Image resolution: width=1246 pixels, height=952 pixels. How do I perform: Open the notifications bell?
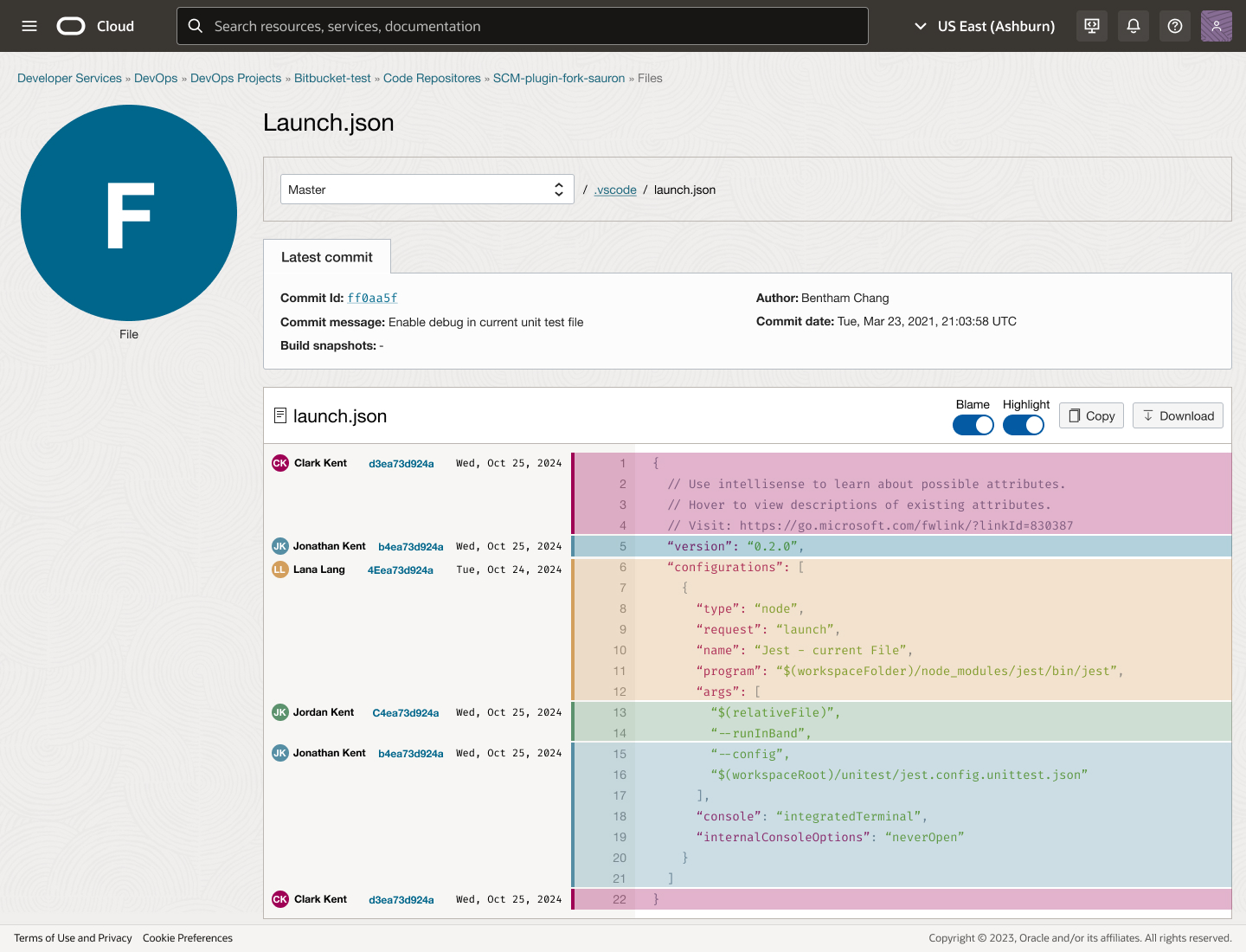[1134, 26]
